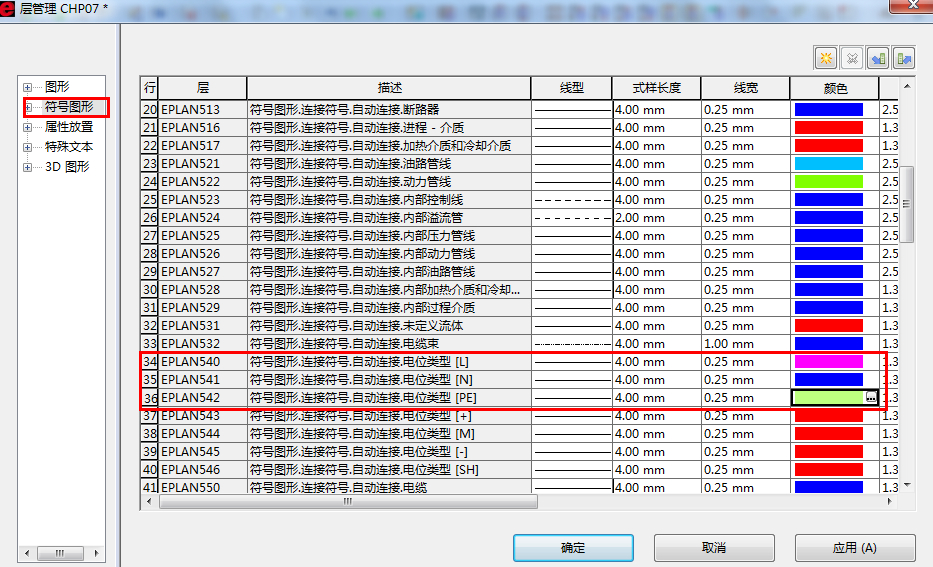Click description ending with 电位类型 [M]
This screenshot has width=933, height=567.
tap(389, 434)
